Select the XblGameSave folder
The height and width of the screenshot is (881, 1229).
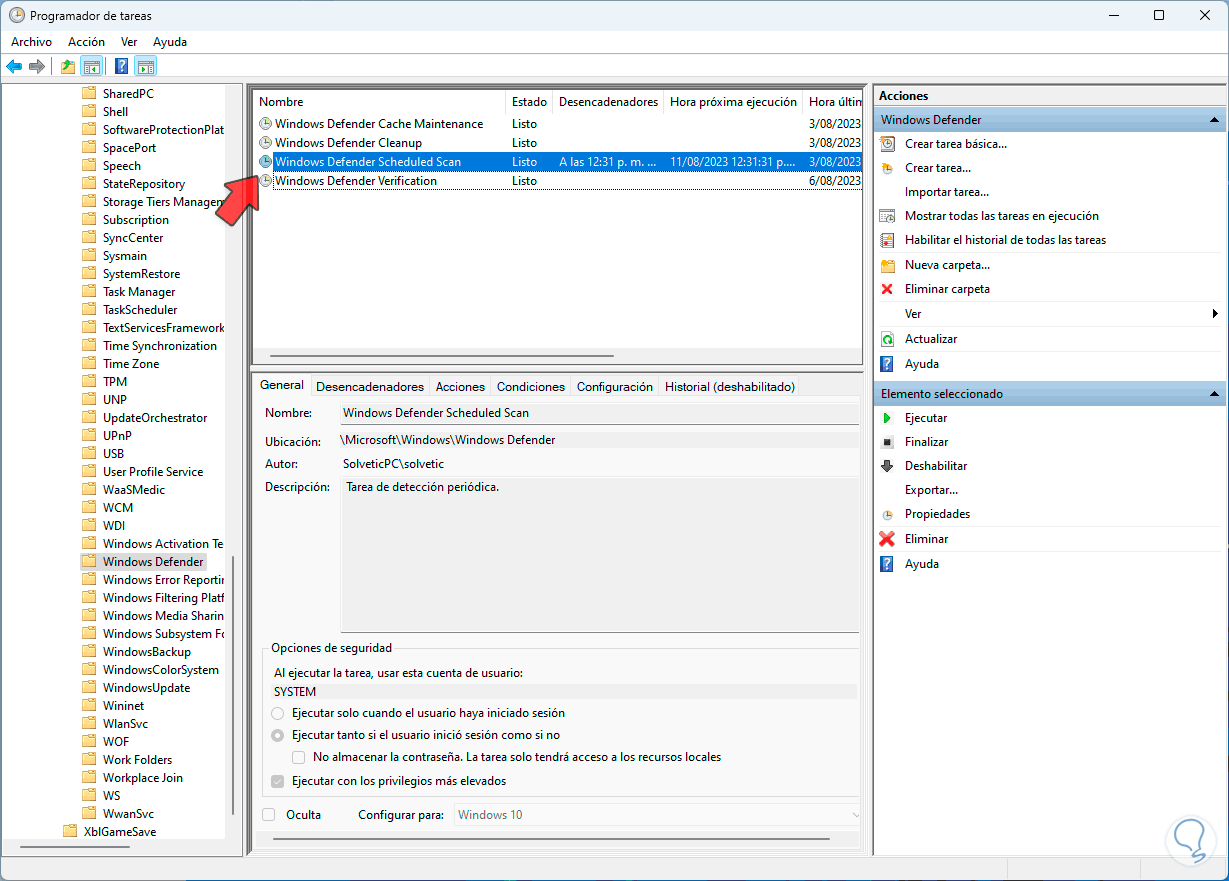tap(119, 832)
